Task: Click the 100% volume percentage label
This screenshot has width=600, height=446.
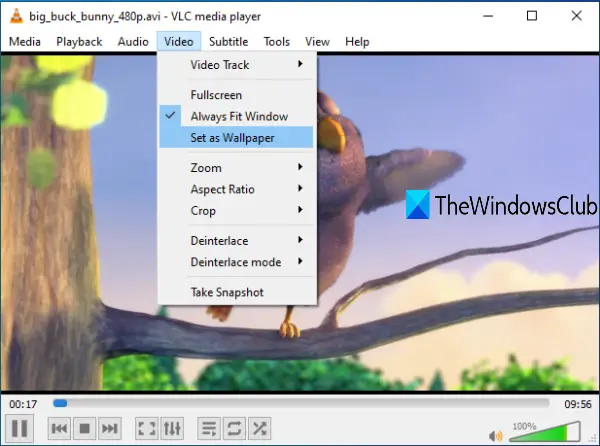Action: click(525, 426)
